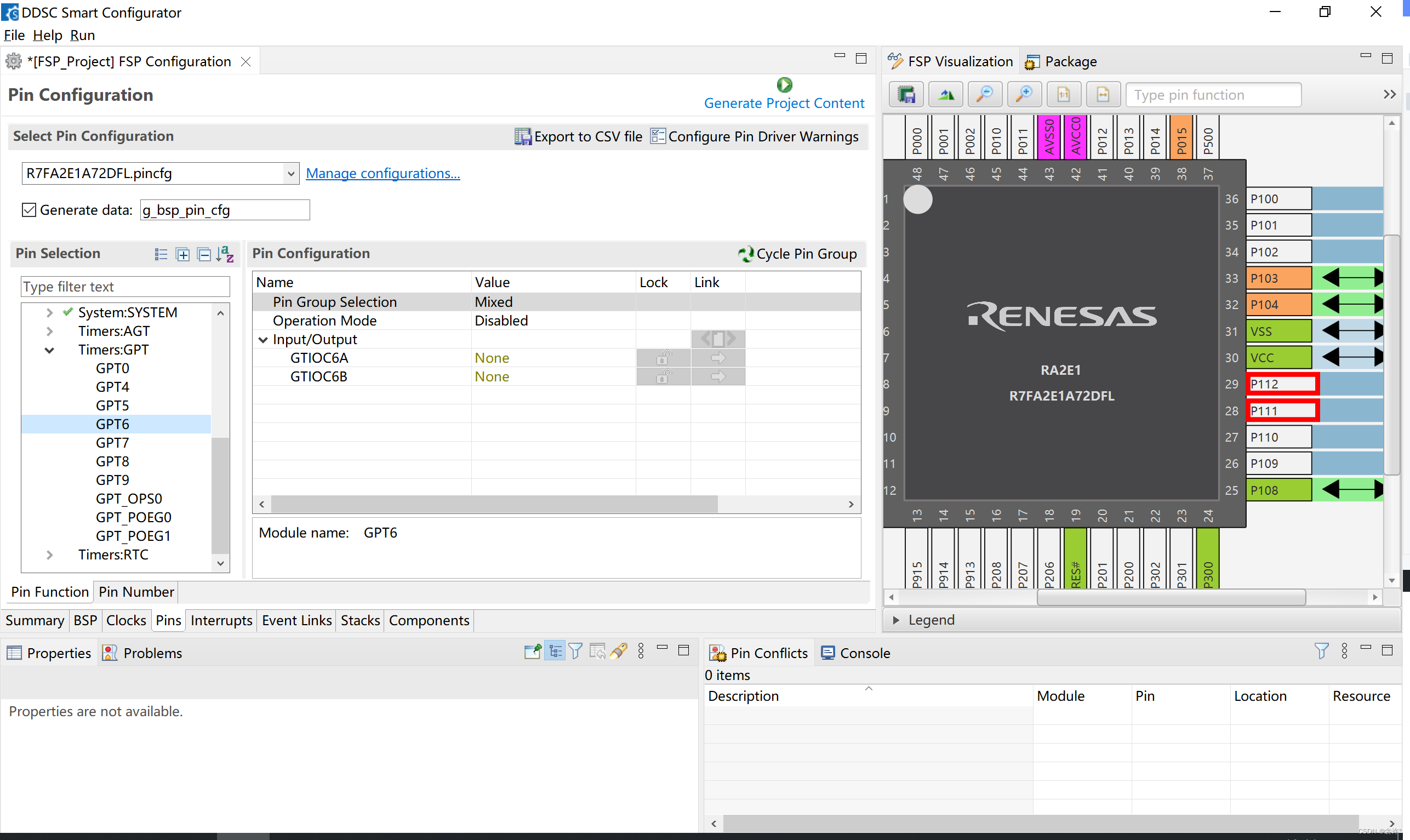
Task: Toggle the Generate data checkbox
Action: tap(29, 210)
